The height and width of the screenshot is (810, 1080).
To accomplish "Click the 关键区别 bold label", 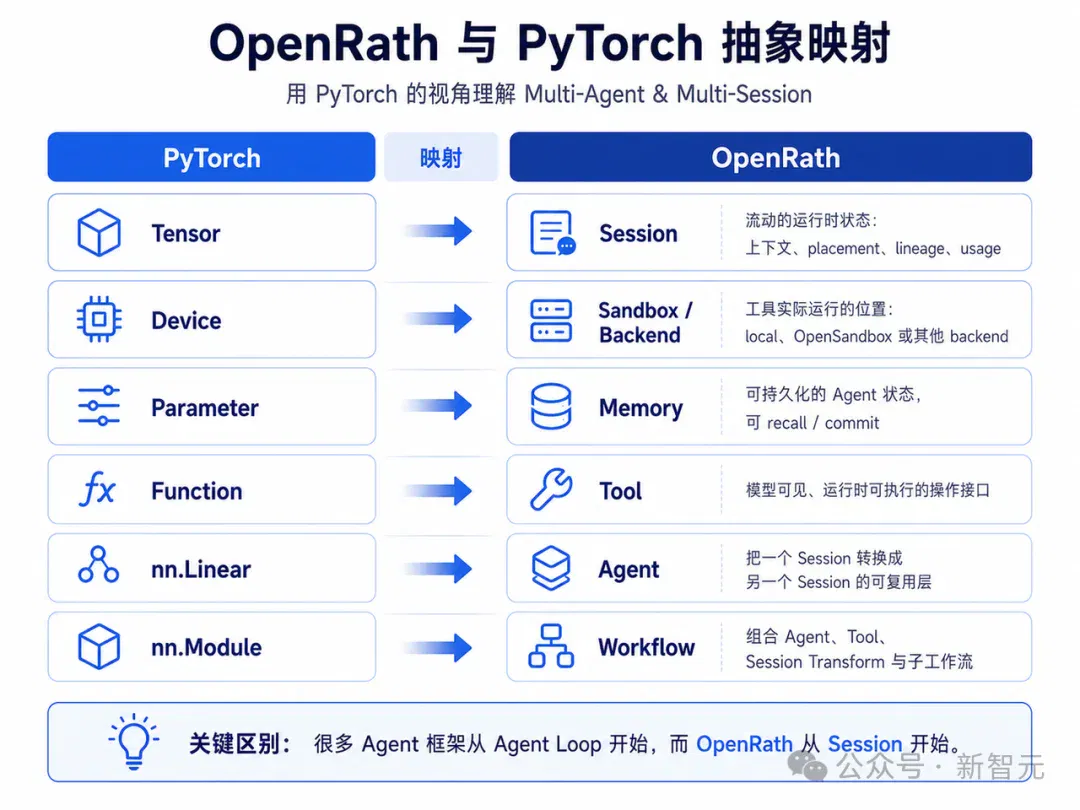I will tap(240, 744).
